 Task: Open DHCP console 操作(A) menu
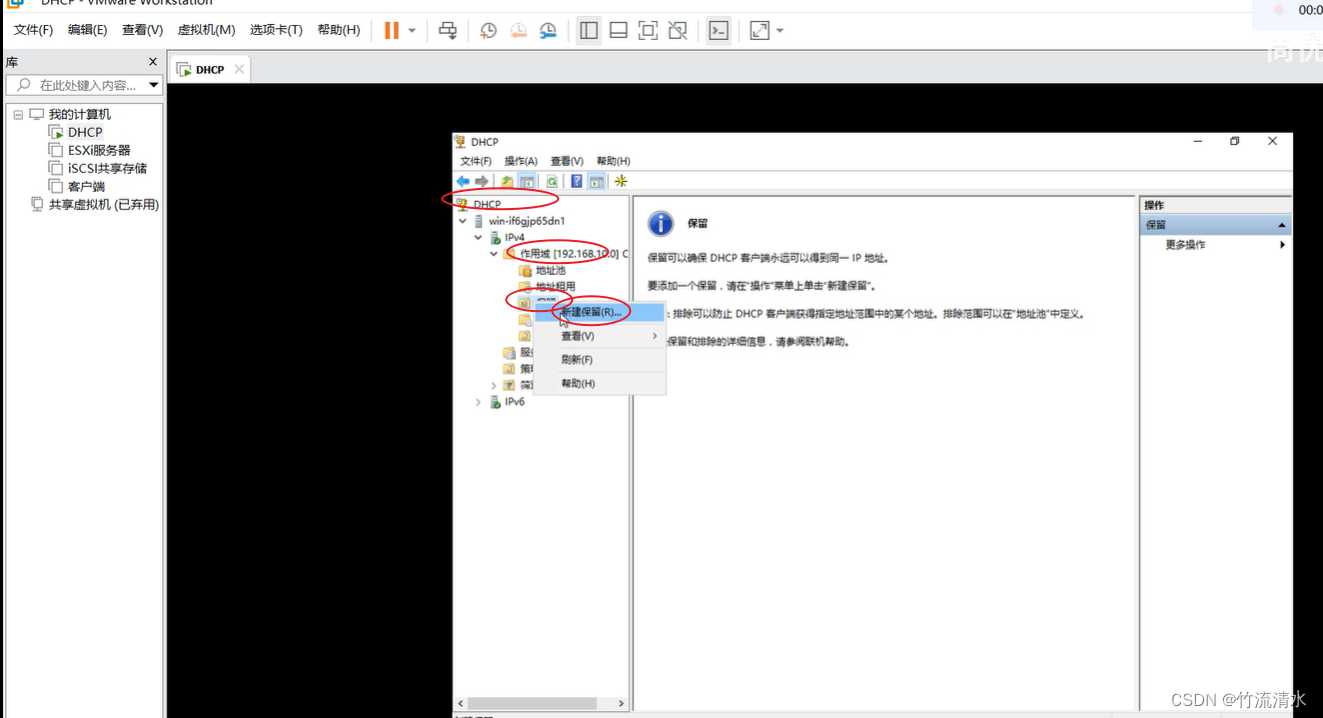[521, 161]
